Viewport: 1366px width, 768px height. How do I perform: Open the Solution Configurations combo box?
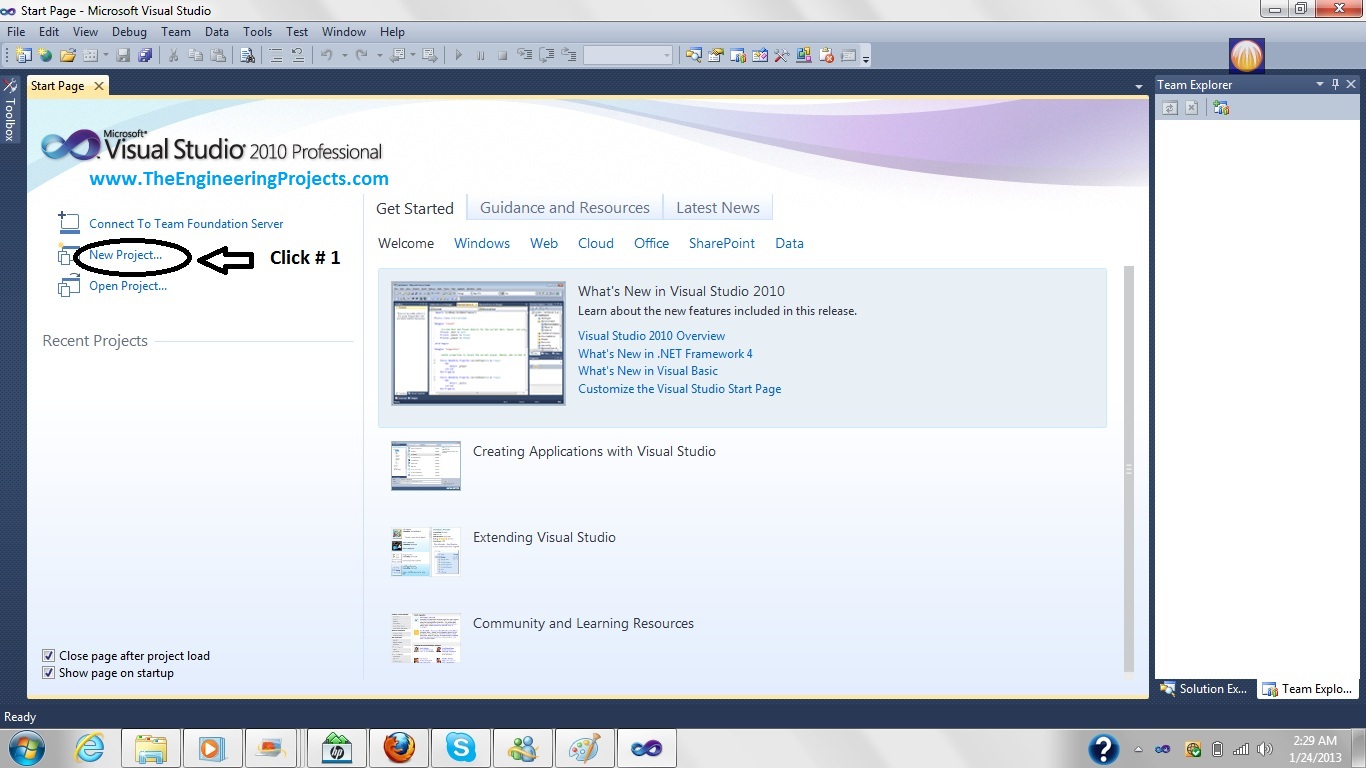tap(628, 55)
